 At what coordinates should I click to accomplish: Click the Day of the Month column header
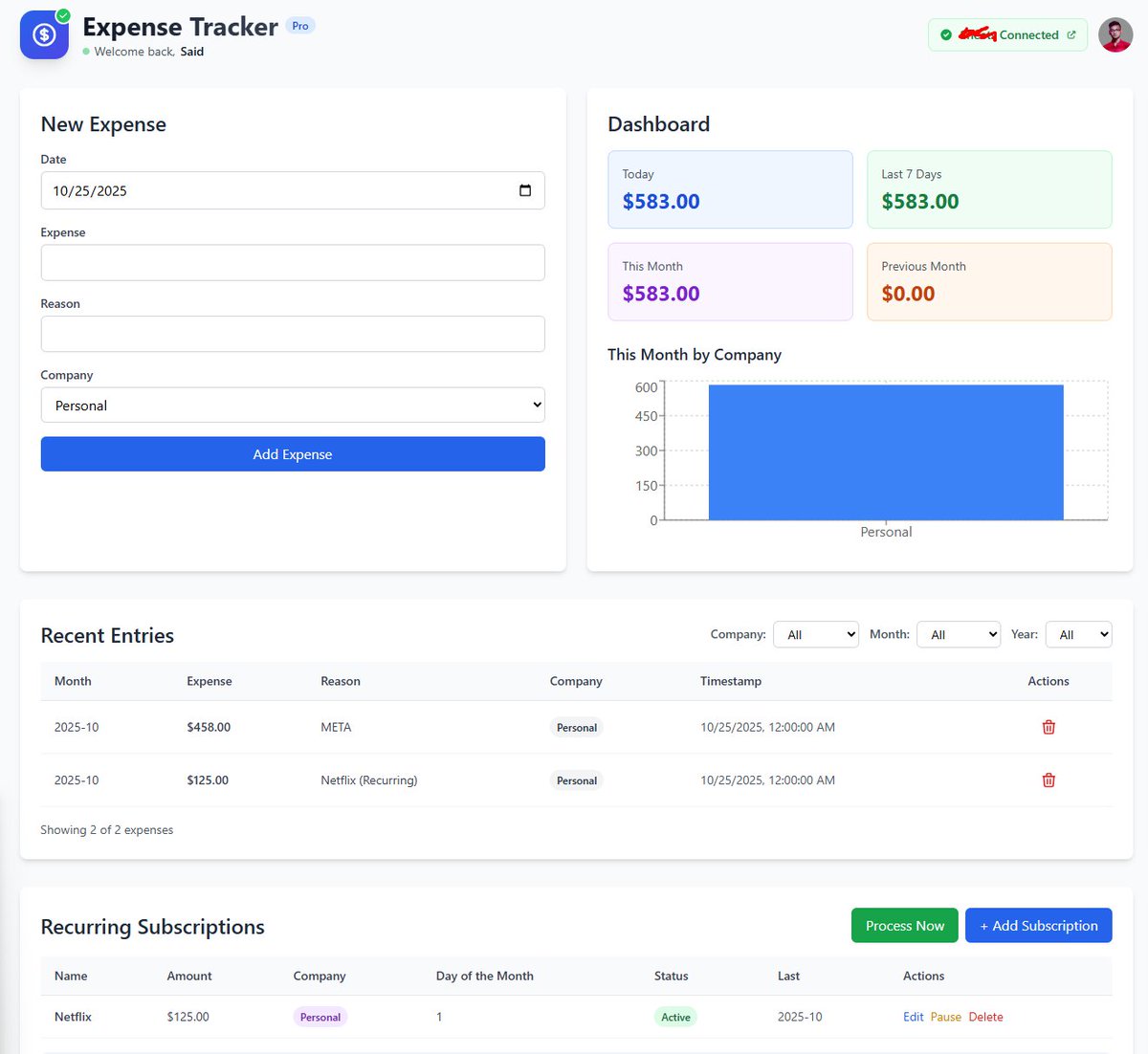[485, 976]
